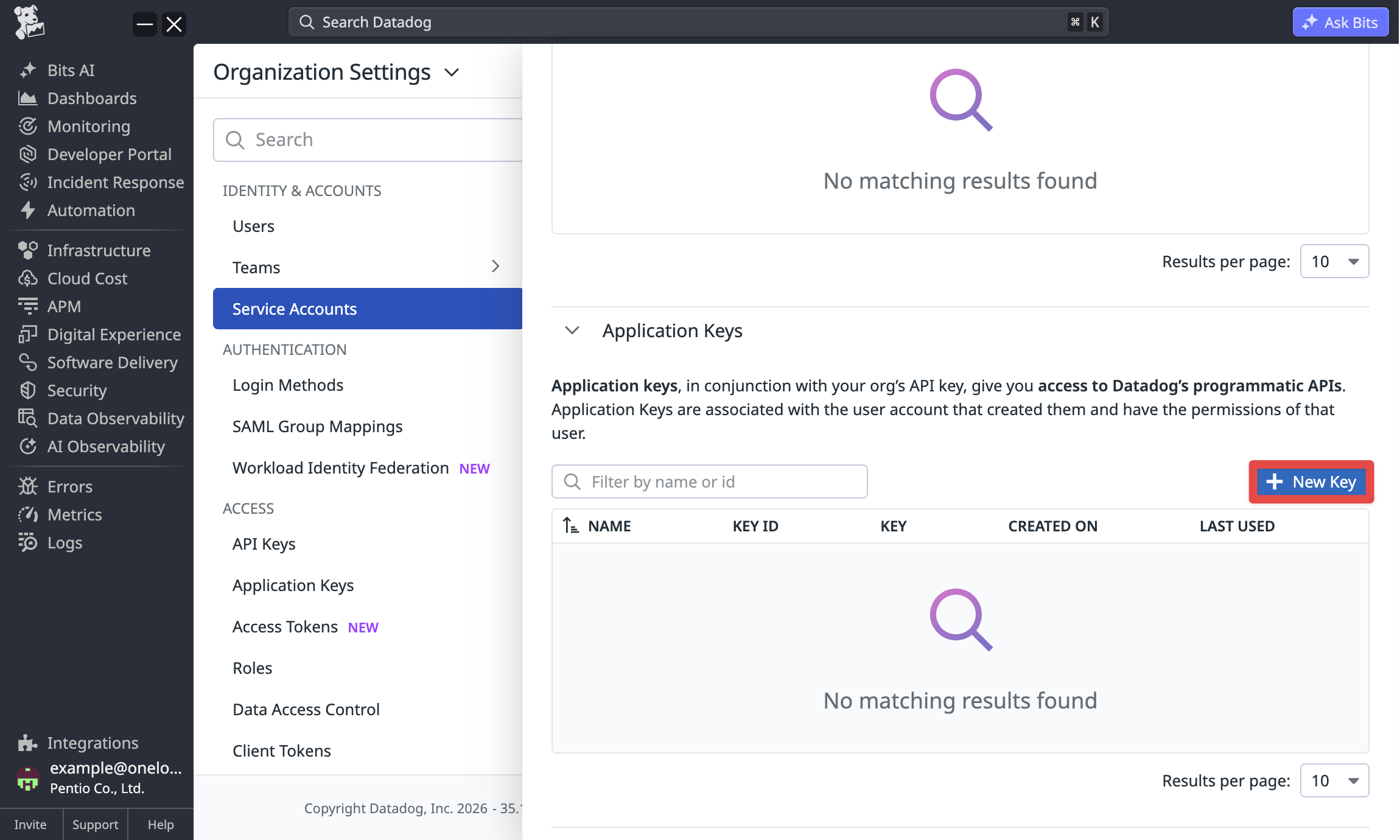Open Access Tokens settings
Viewport: 1400px width, 840px height.
(285, 626)
